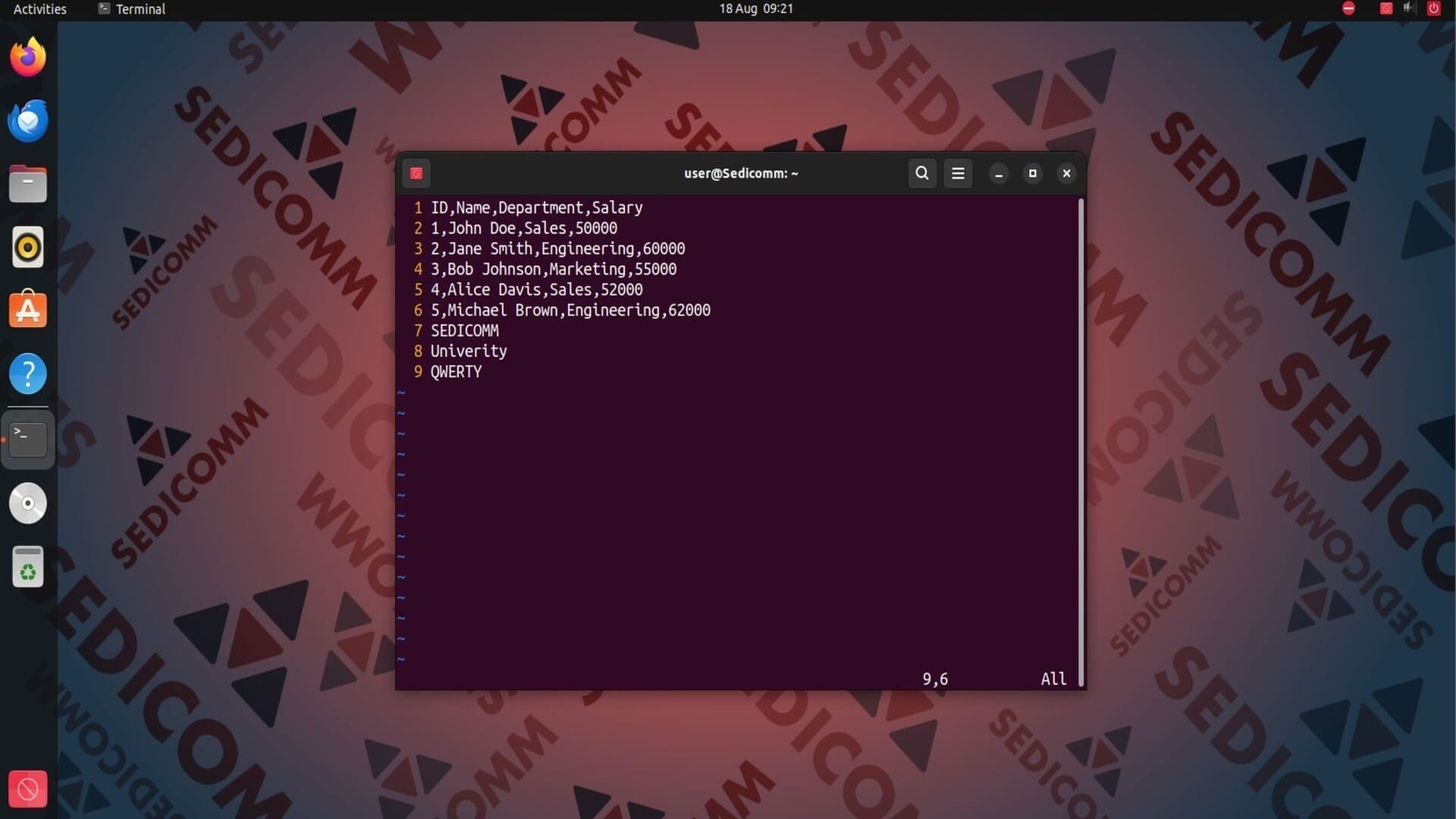Launch Rhythmbox music player from dock
The width and height of the screenshot is (1456, 819).
[x=28, y=247]
